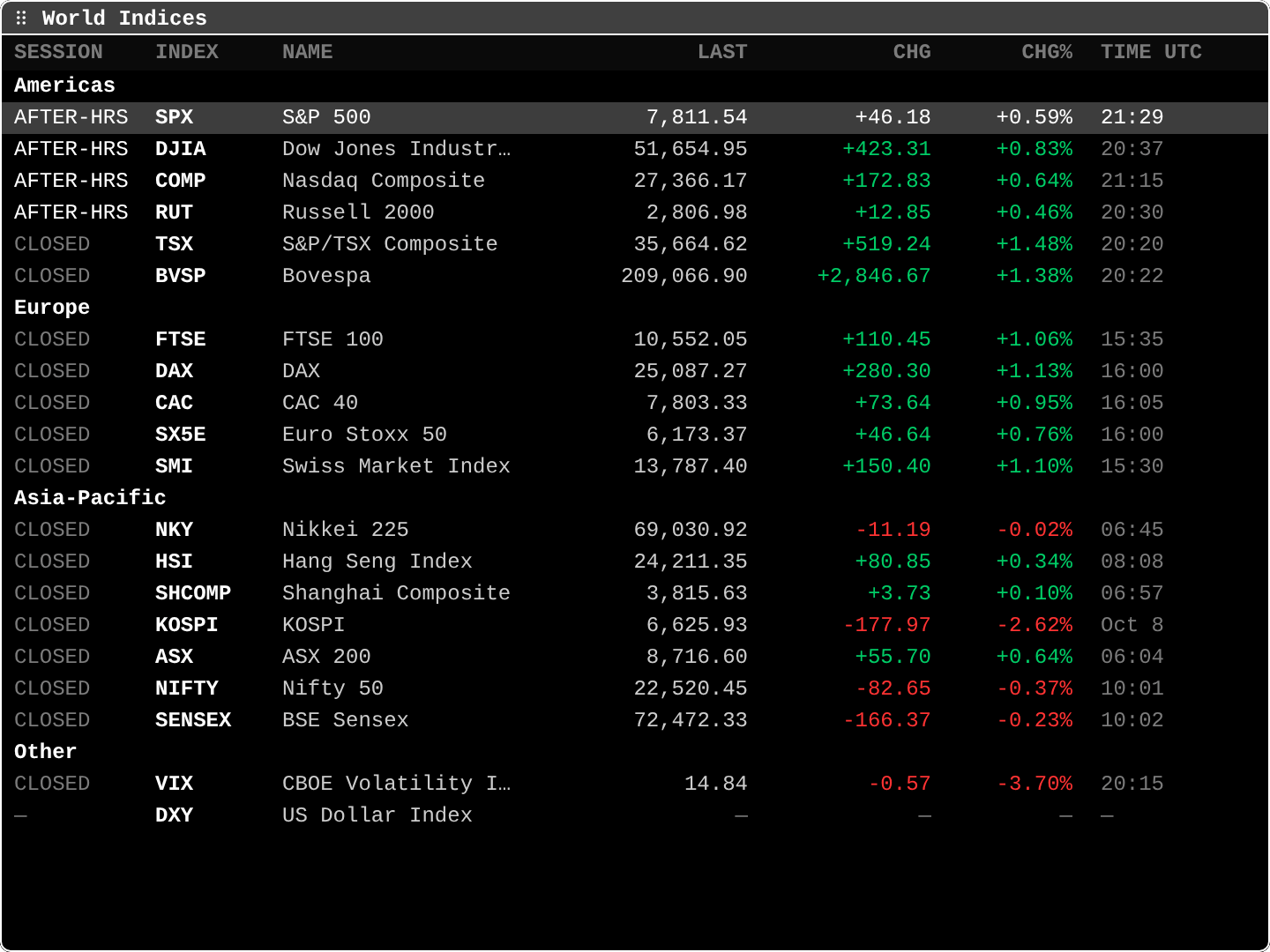This screenshot has width=1270, height=952.
Task: Select the SMI ticker
Action: [x=174, y=466]
